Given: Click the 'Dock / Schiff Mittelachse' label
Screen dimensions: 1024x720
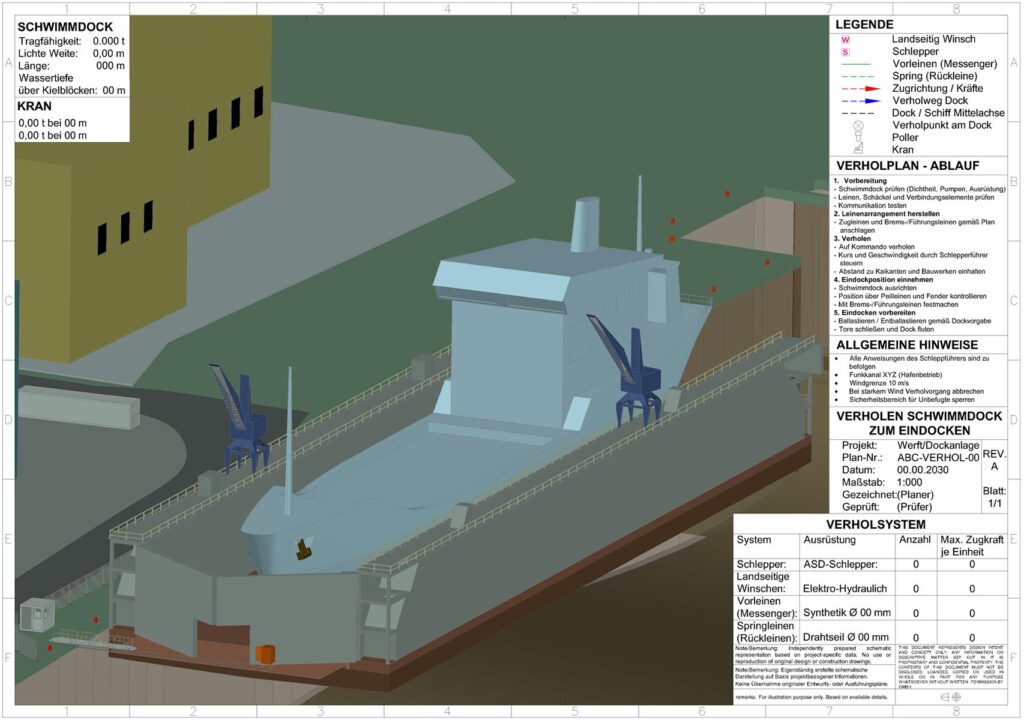Looking at the screenshot, I should (x=948, y=113).
